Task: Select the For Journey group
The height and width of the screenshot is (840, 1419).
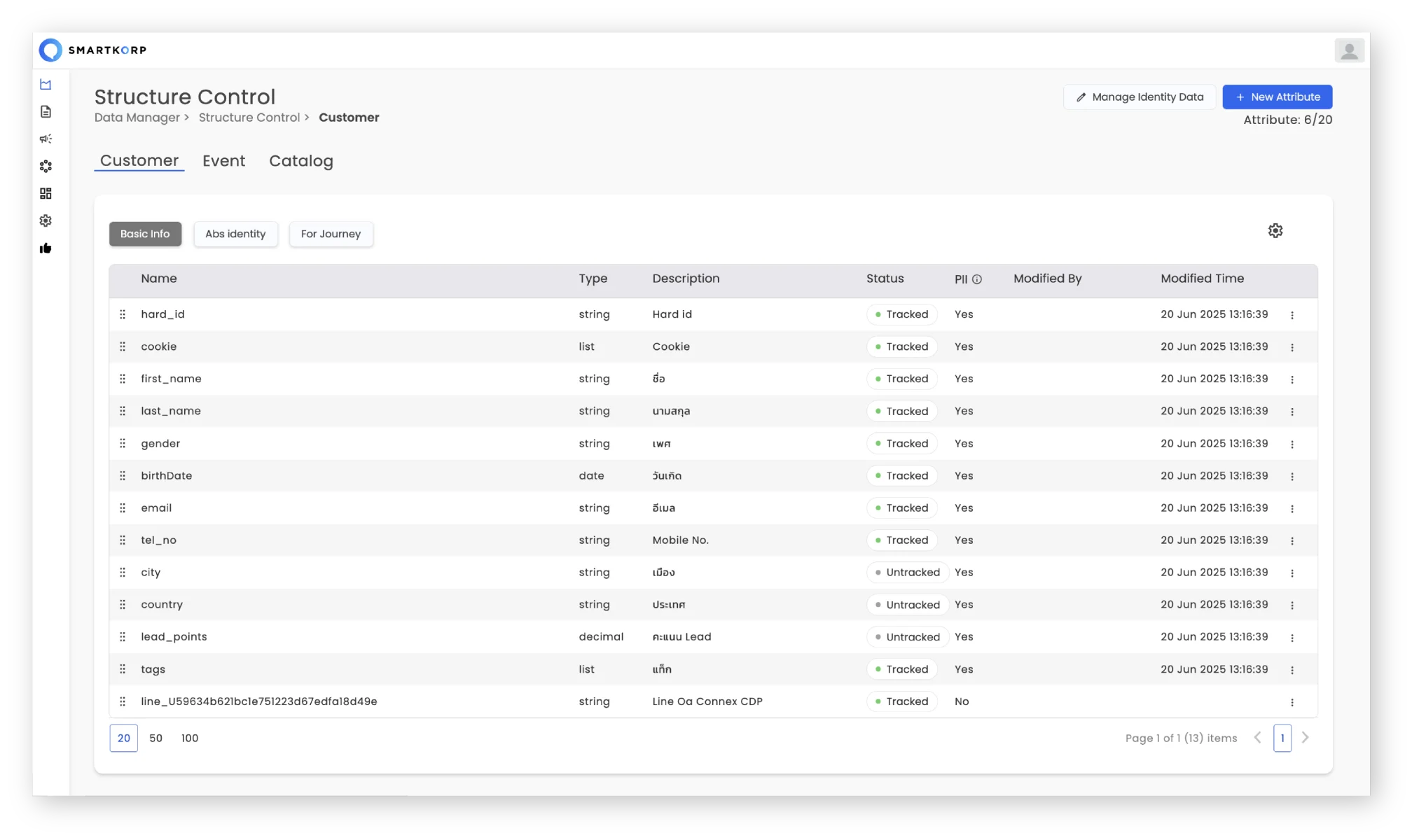Action: pyautogui.click(x=331, y=234)
